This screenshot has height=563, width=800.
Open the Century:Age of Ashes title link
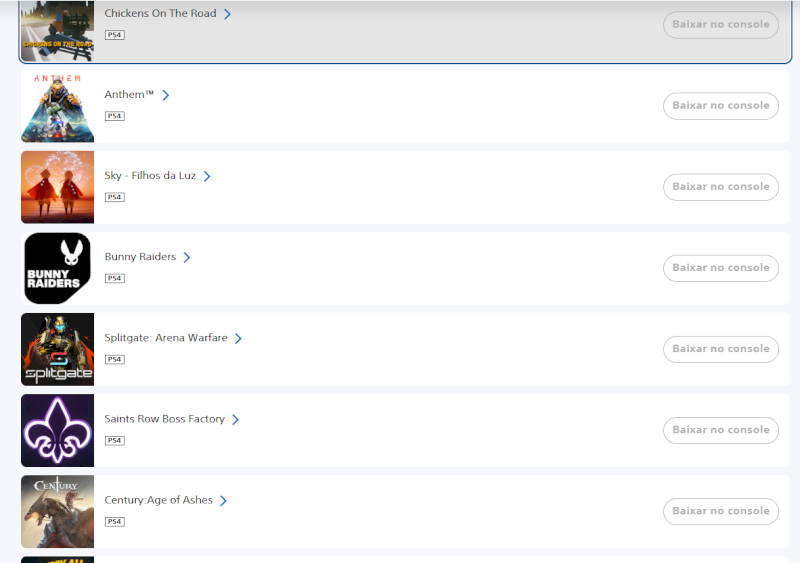158,500
